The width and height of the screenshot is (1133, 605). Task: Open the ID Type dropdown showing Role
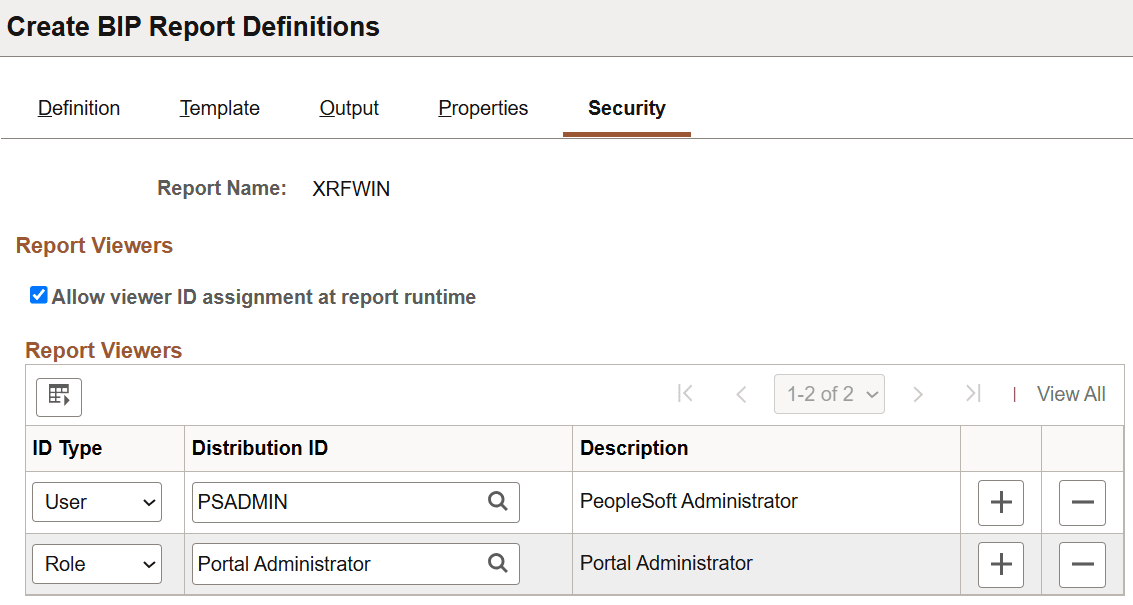click(x=96, y=564)
